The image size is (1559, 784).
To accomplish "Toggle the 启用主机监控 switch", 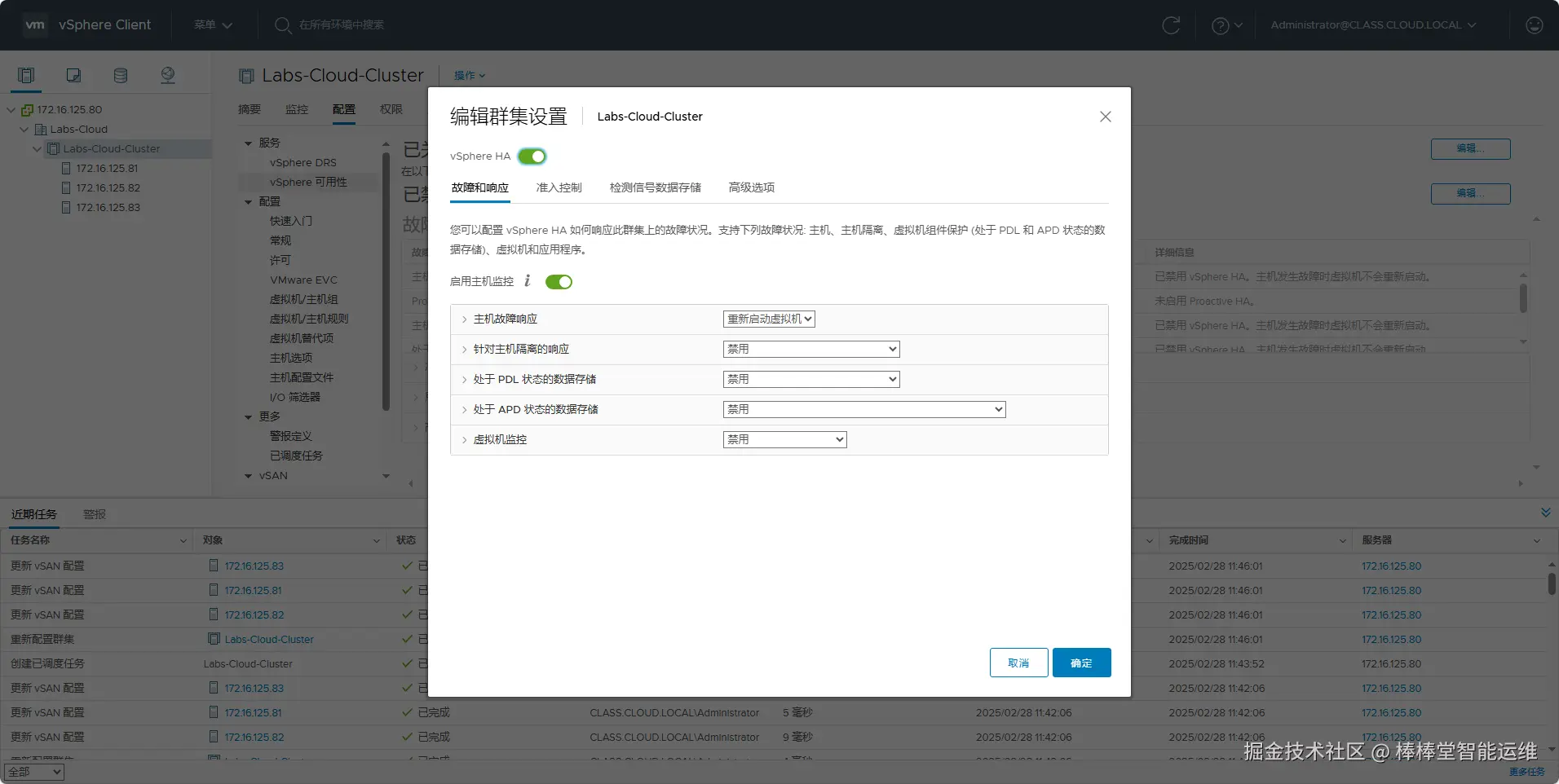I will (559, 282).
